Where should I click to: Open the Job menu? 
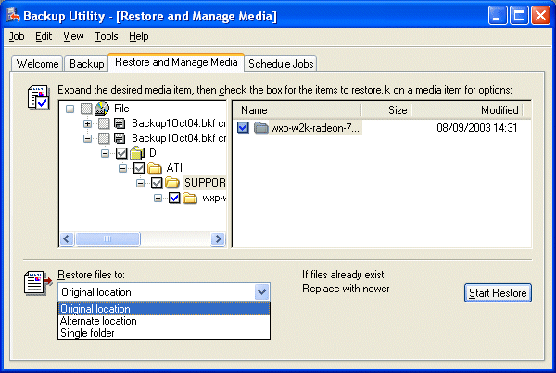[16, 37]
